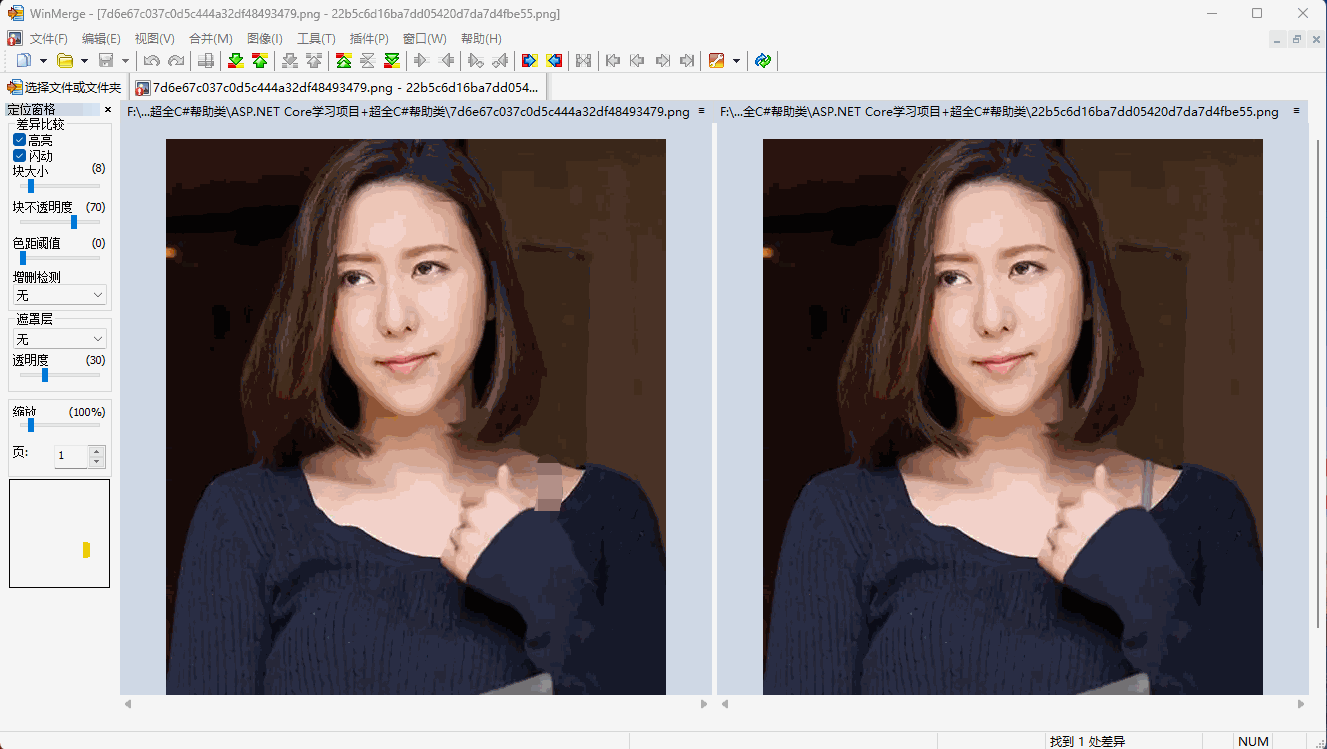This screenshot has width=1327, height=749.
Task: Jump to the last difference icon
Action: 392,61
